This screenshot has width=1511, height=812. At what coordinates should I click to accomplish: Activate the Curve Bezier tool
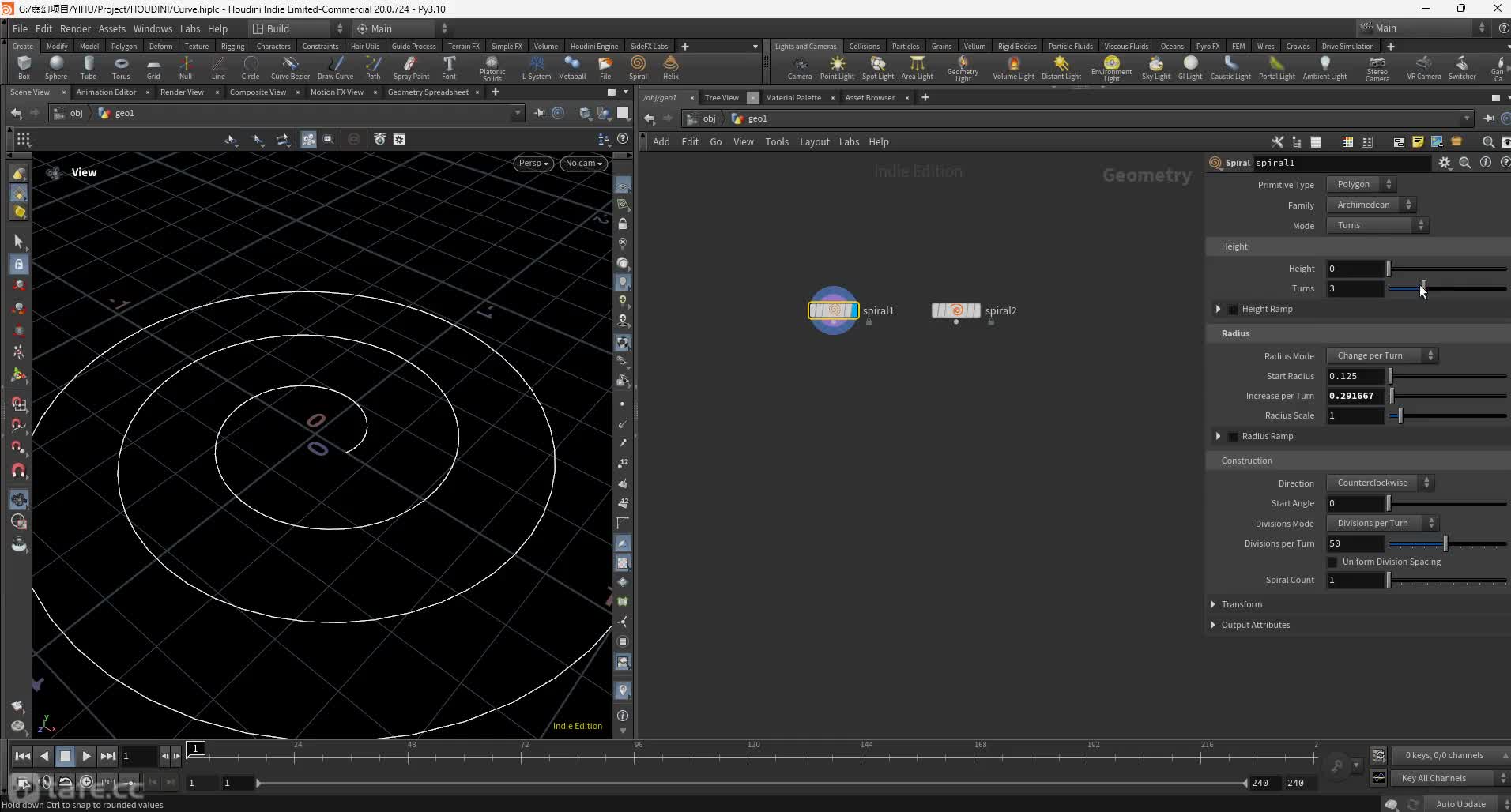[290, 68]
